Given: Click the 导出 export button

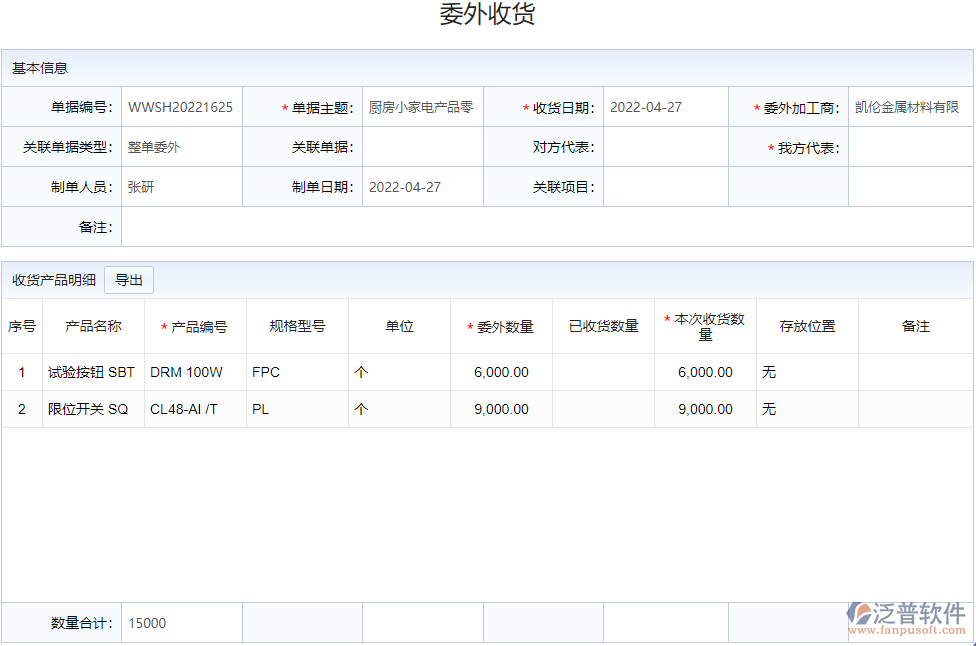Looking at the screenshot, I should click(x=128, y=280).
